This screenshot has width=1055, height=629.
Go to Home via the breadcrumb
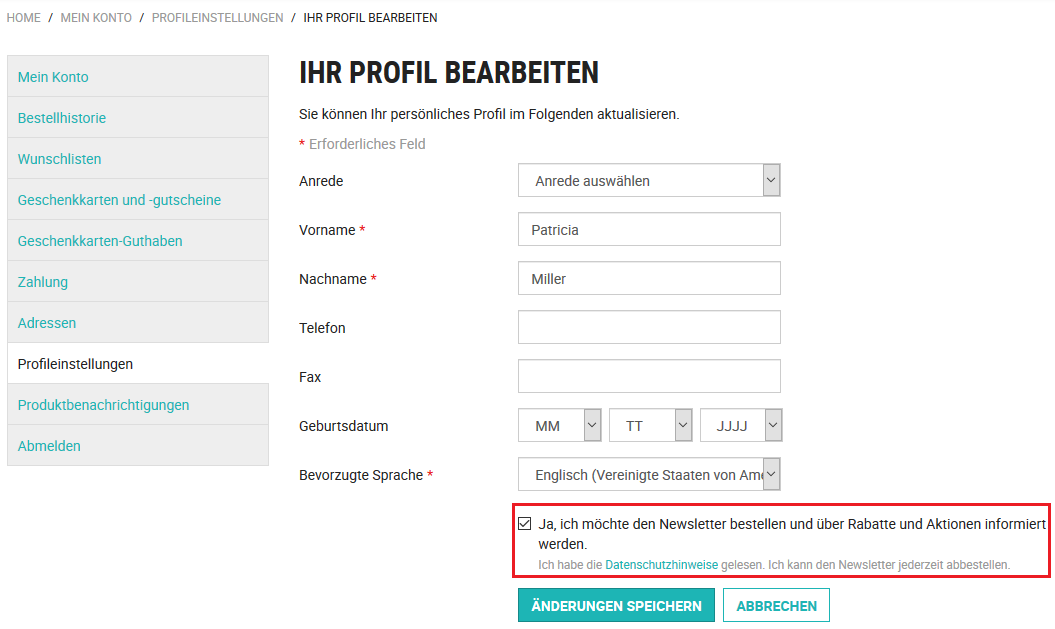point(23,17)
